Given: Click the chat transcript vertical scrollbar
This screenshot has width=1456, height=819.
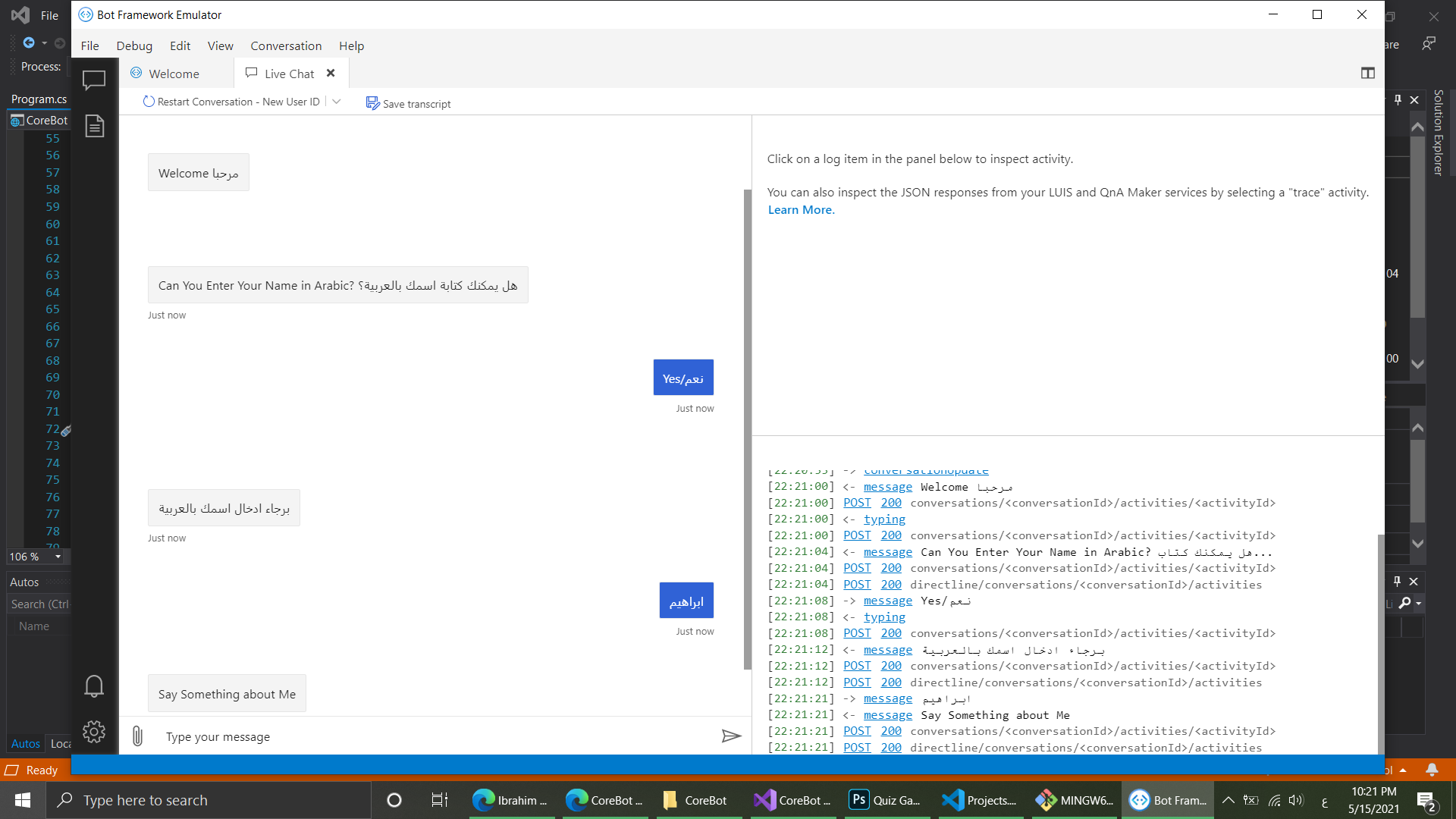Looking at the screenshot, I should [747, 428].
